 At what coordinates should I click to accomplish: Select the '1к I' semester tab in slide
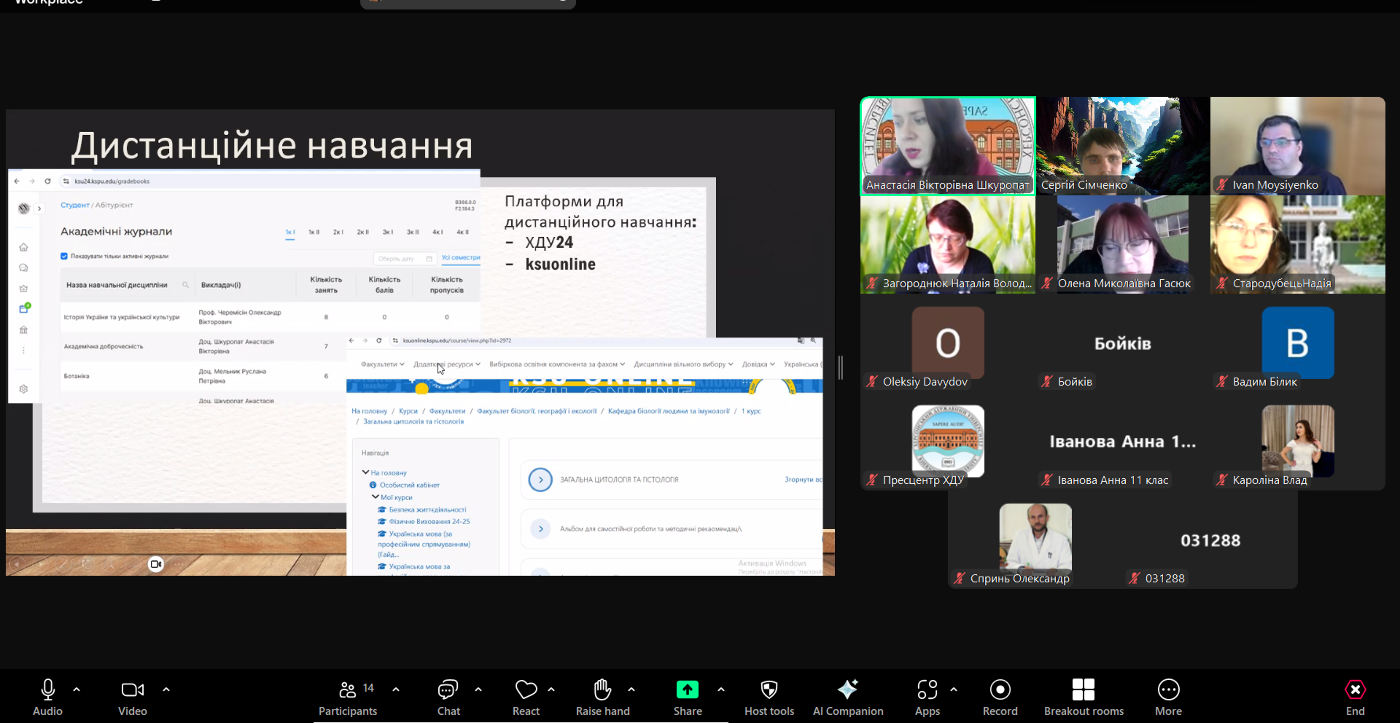[x=290, y=232]
